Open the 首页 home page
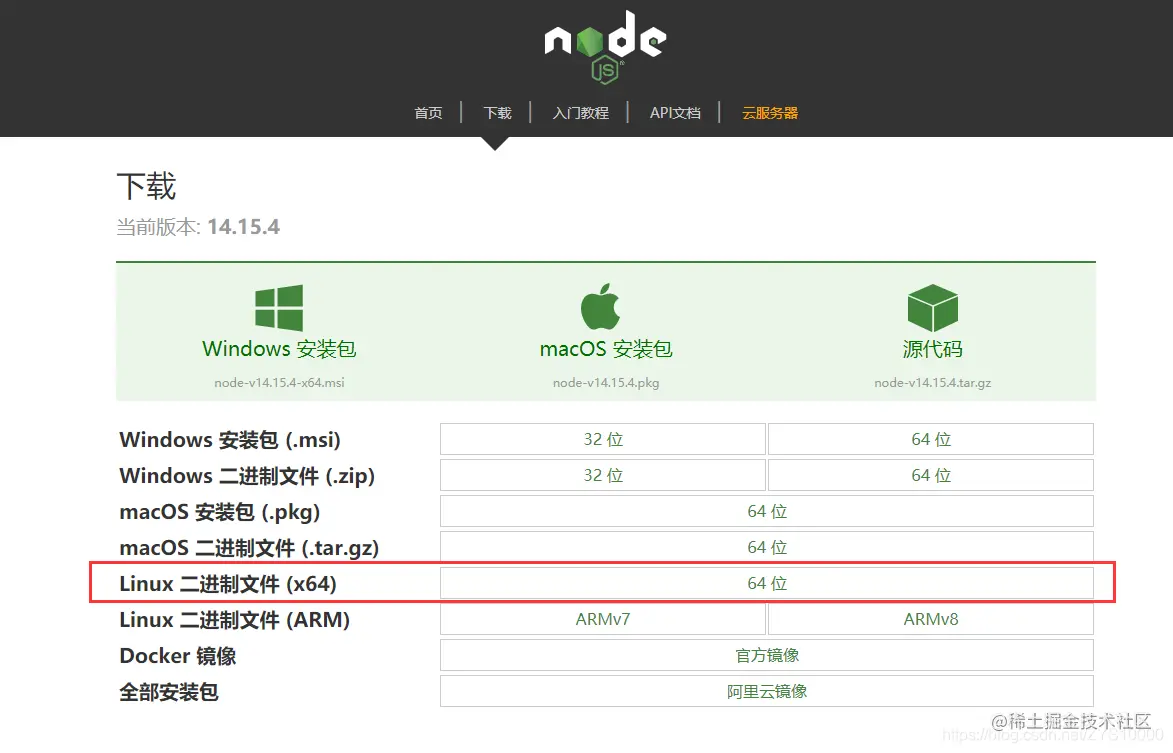This screenshot has width=1173, height=753. (x=428, y=113)
